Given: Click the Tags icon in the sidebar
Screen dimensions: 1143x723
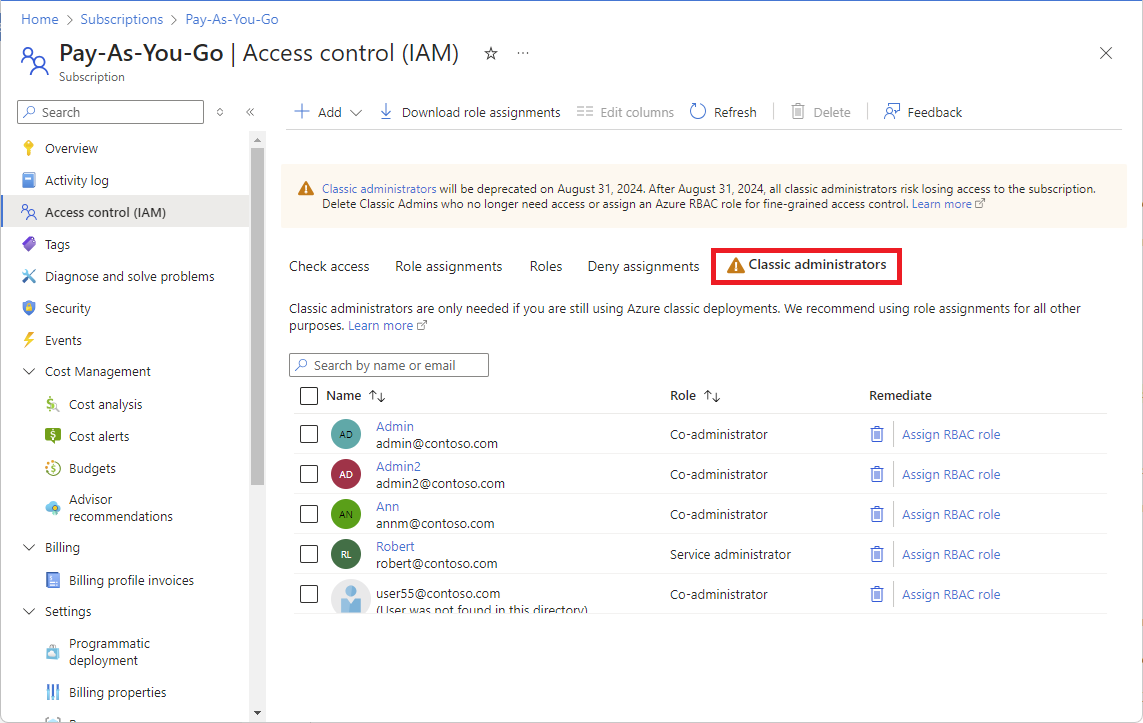Looking at the screenshot, I should point(28,244).
